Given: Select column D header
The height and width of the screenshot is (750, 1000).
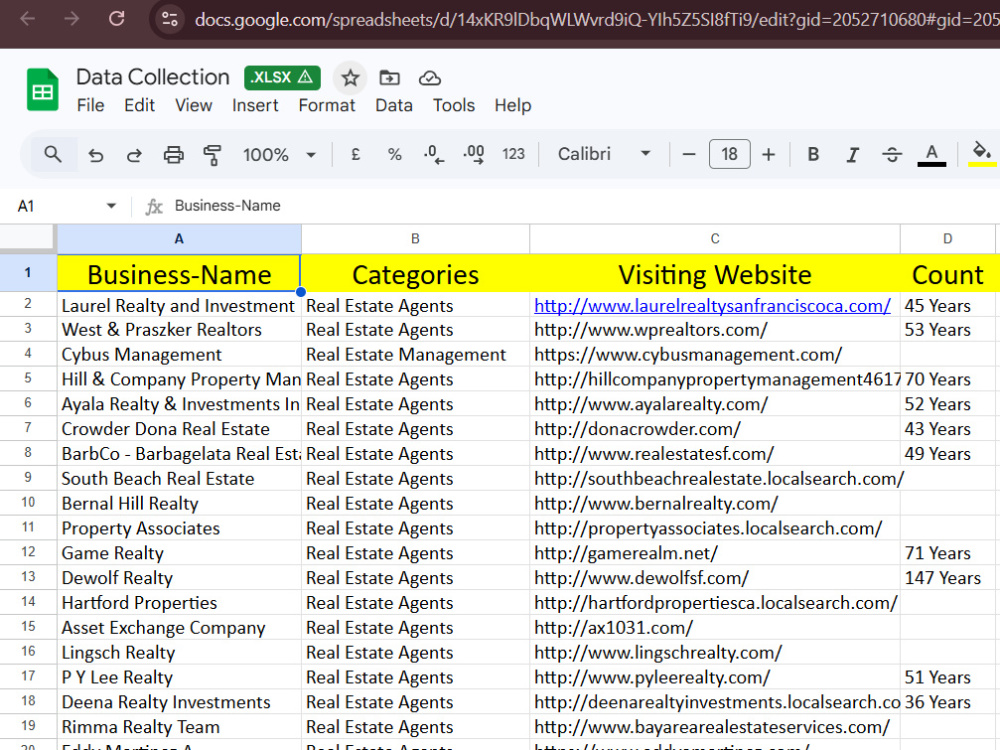Looking at the screenshot, I should point(948,239).
